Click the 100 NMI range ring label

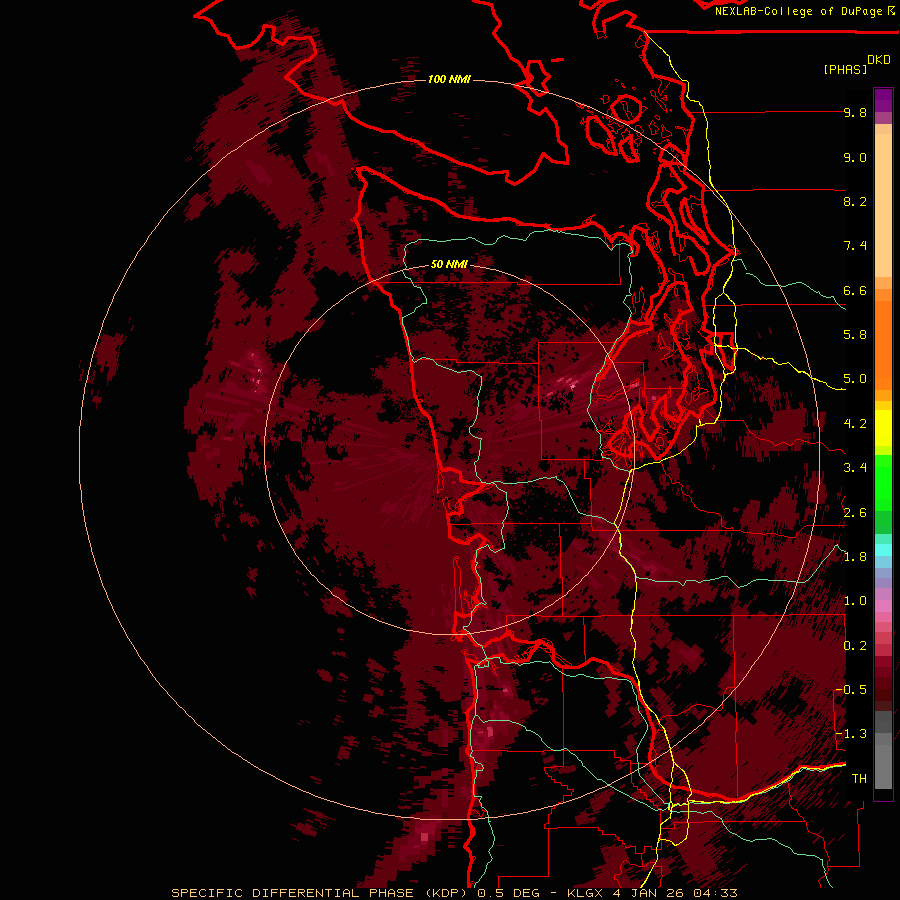(449, 79)
